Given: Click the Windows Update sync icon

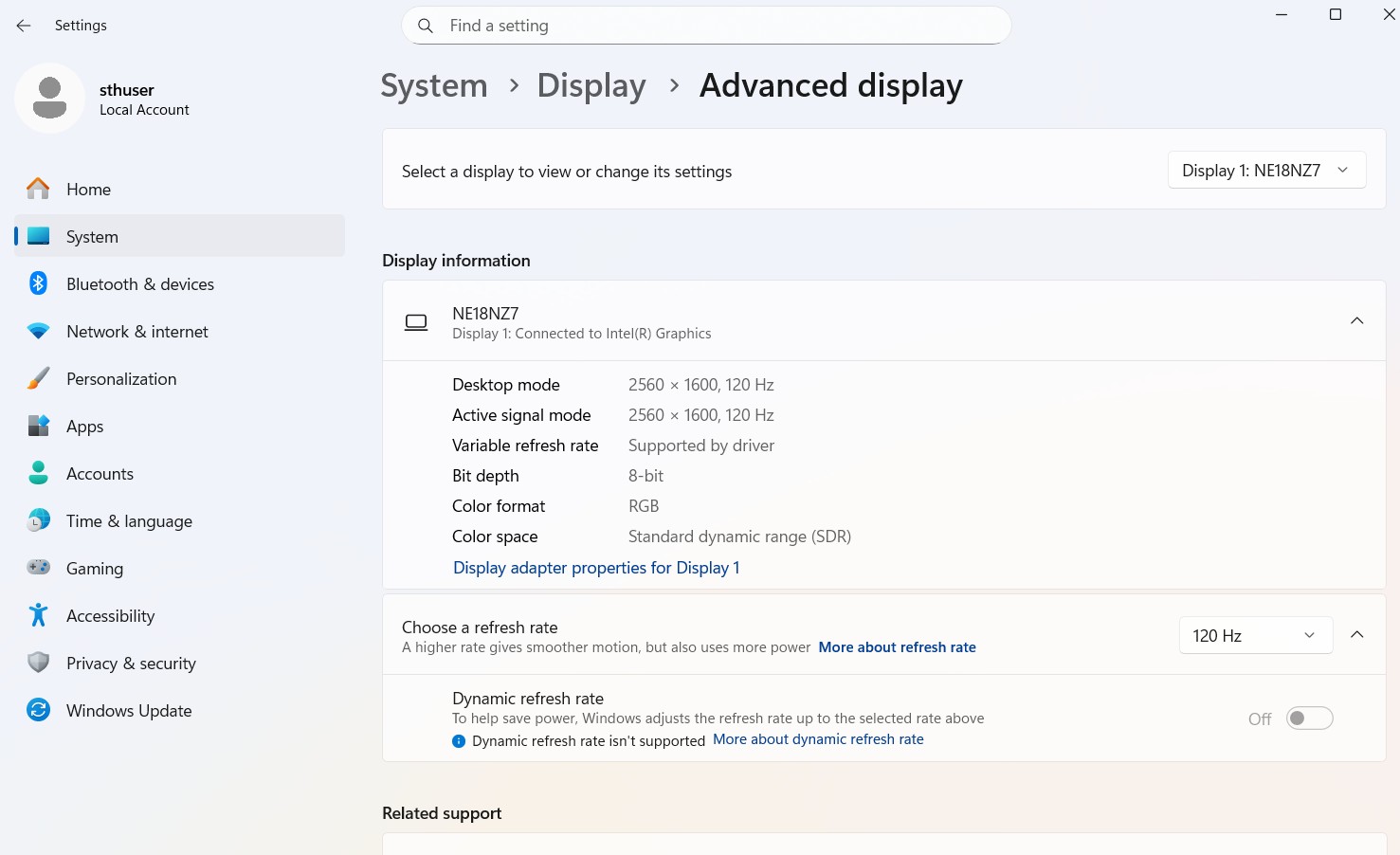Looking at the screenshot, I should tap(38, 711).
